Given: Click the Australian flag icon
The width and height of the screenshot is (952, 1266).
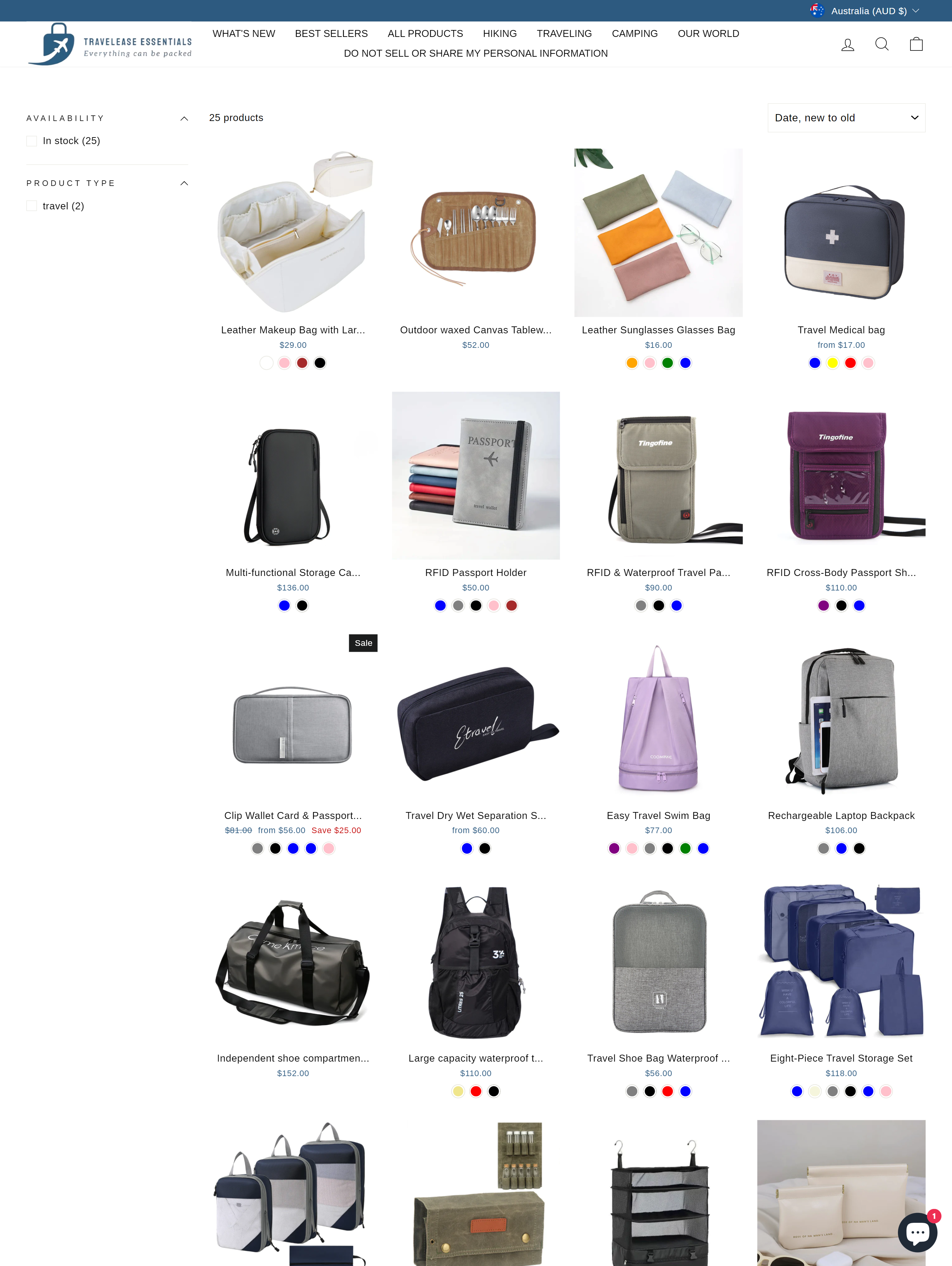Looking at the screenshot, I should [x=817, y=11].
